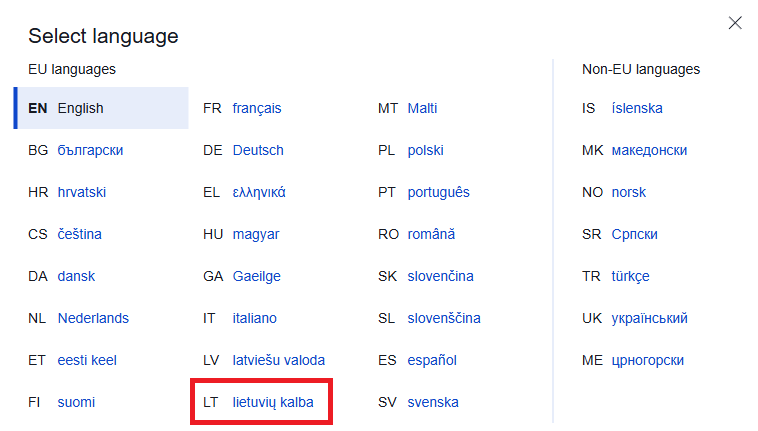The image size is (758, 431).
Task: Select suomi language
Action: coord(76,402)
